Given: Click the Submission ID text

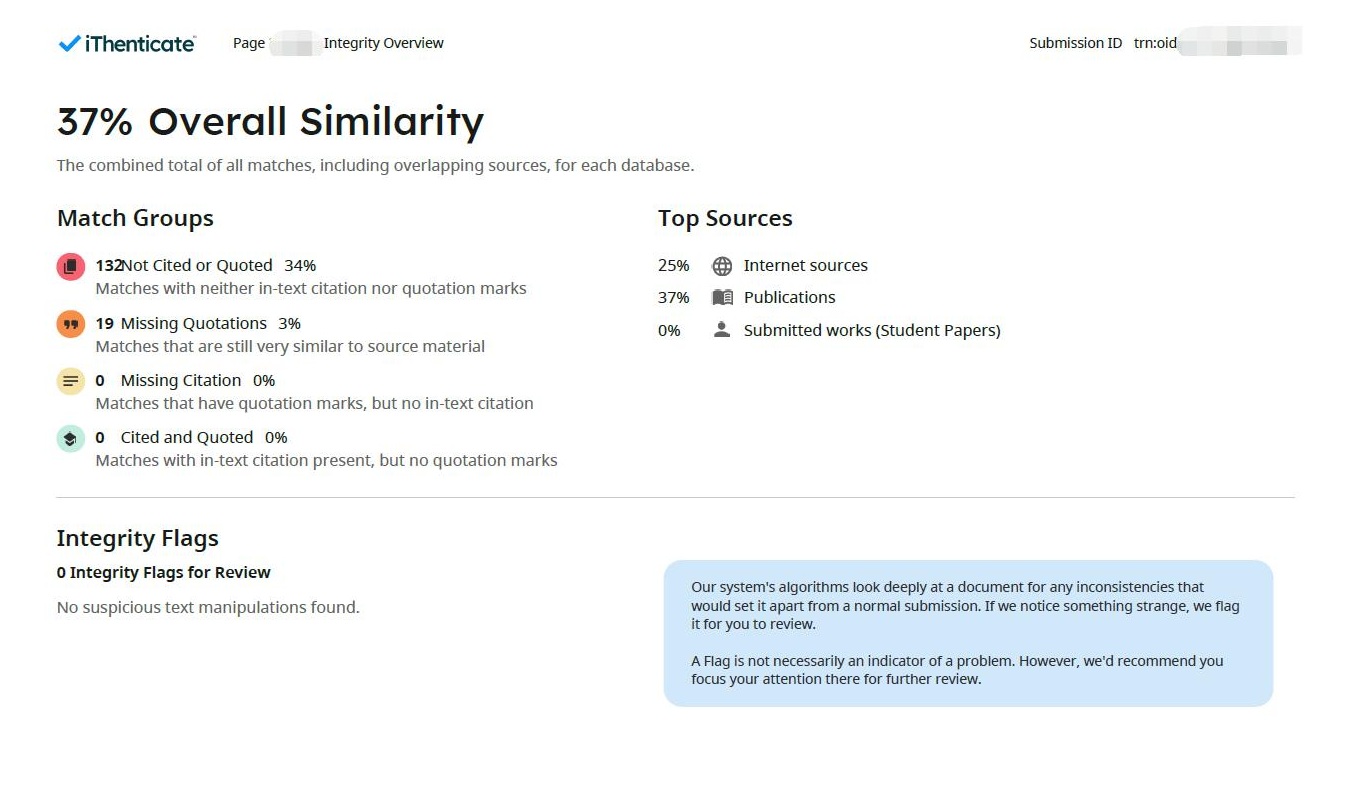Looking at the screenshot, I should [1075, 43].
